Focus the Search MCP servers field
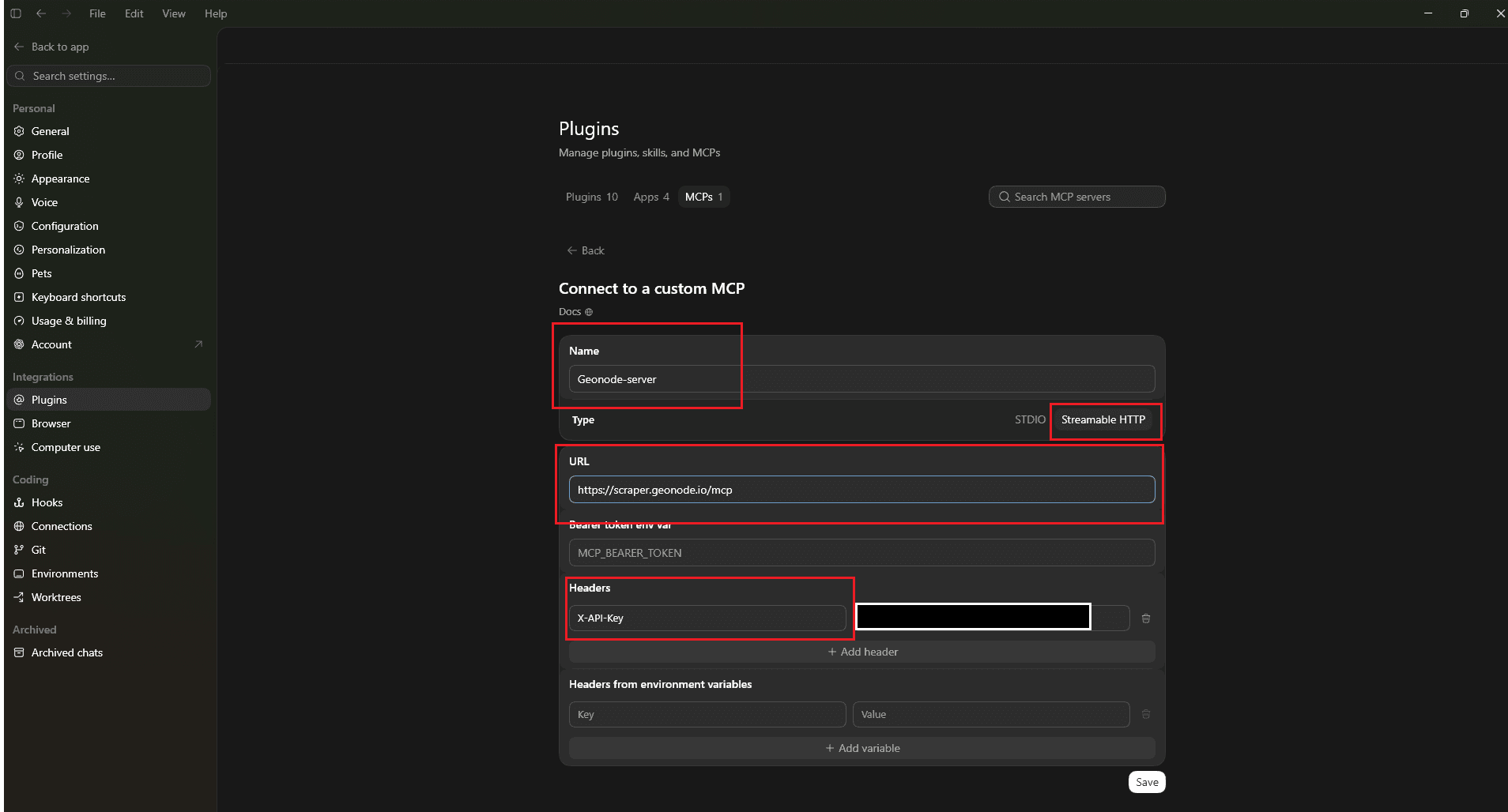Image resolution: width=1508 pixels, height=812 pixels. click(x=1076, y=197)
